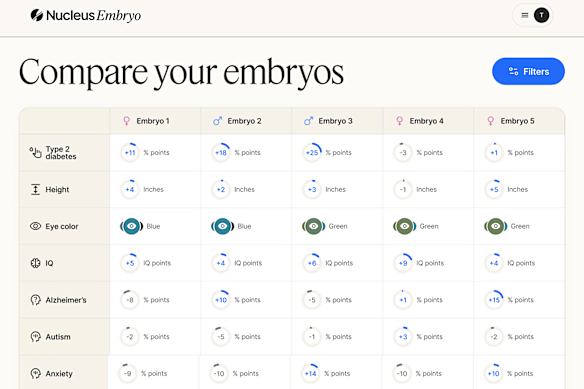Click the male symbol next to Embryo 3
The image size is (584, 389).
pyautogui.click(x=308, y=121)
